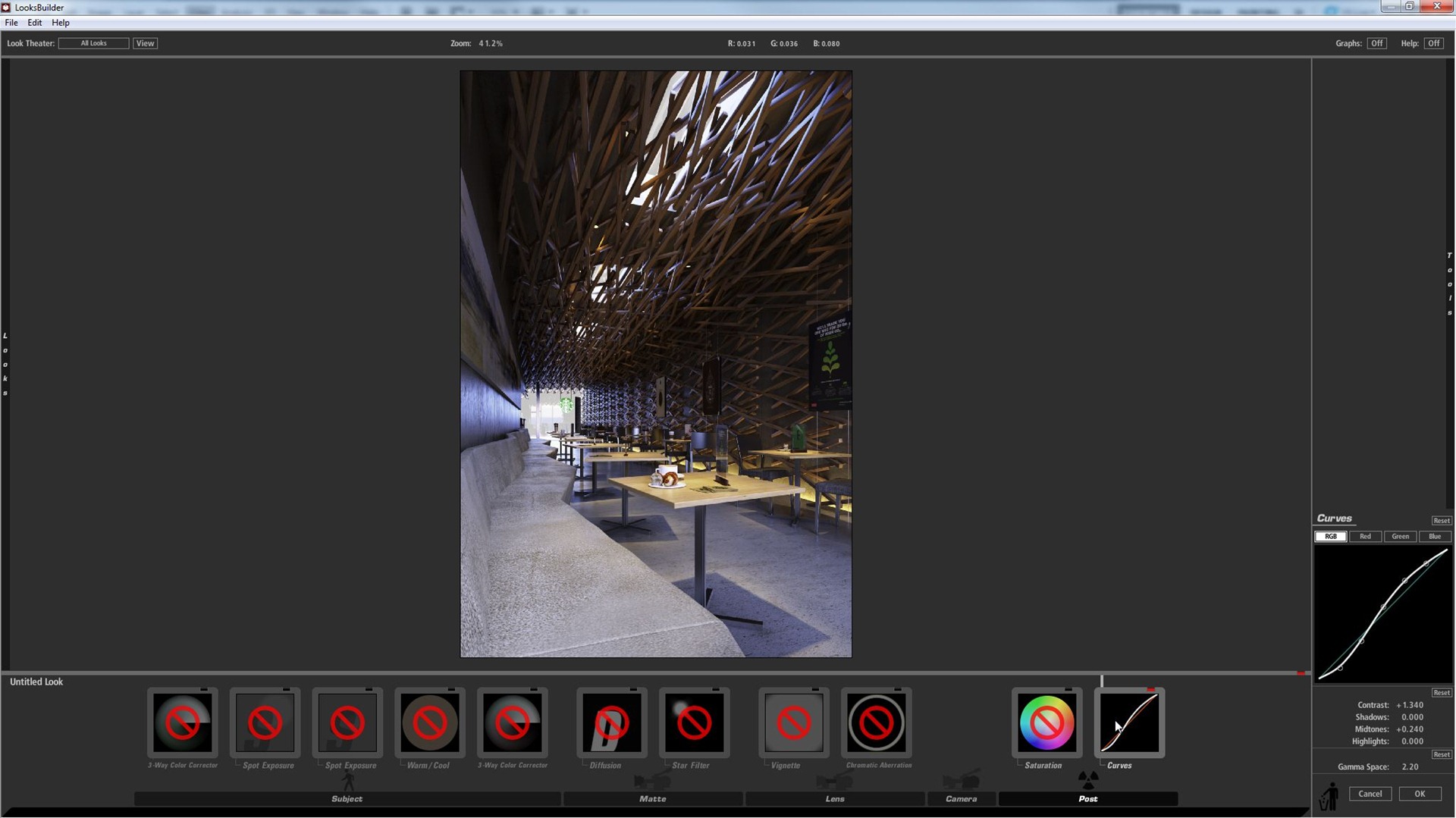Select the 3-Way Color Corrector next to Diffusion
The width and height of the screenshot is (1456, 818).
point(513,722)
